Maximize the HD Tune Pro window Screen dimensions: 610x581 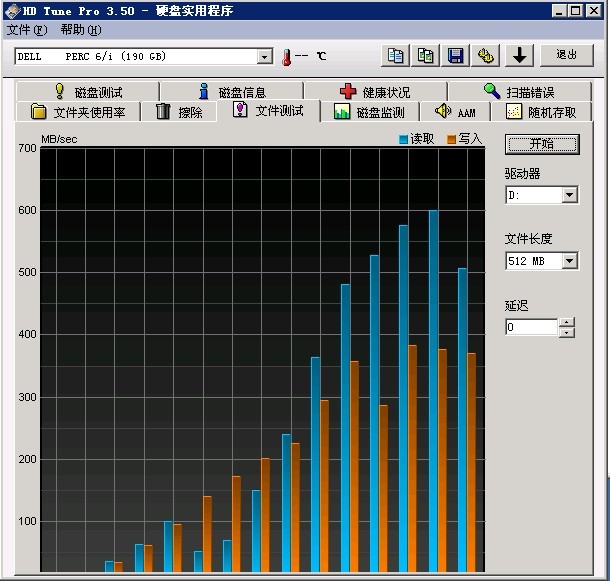(x=575, y=11)
